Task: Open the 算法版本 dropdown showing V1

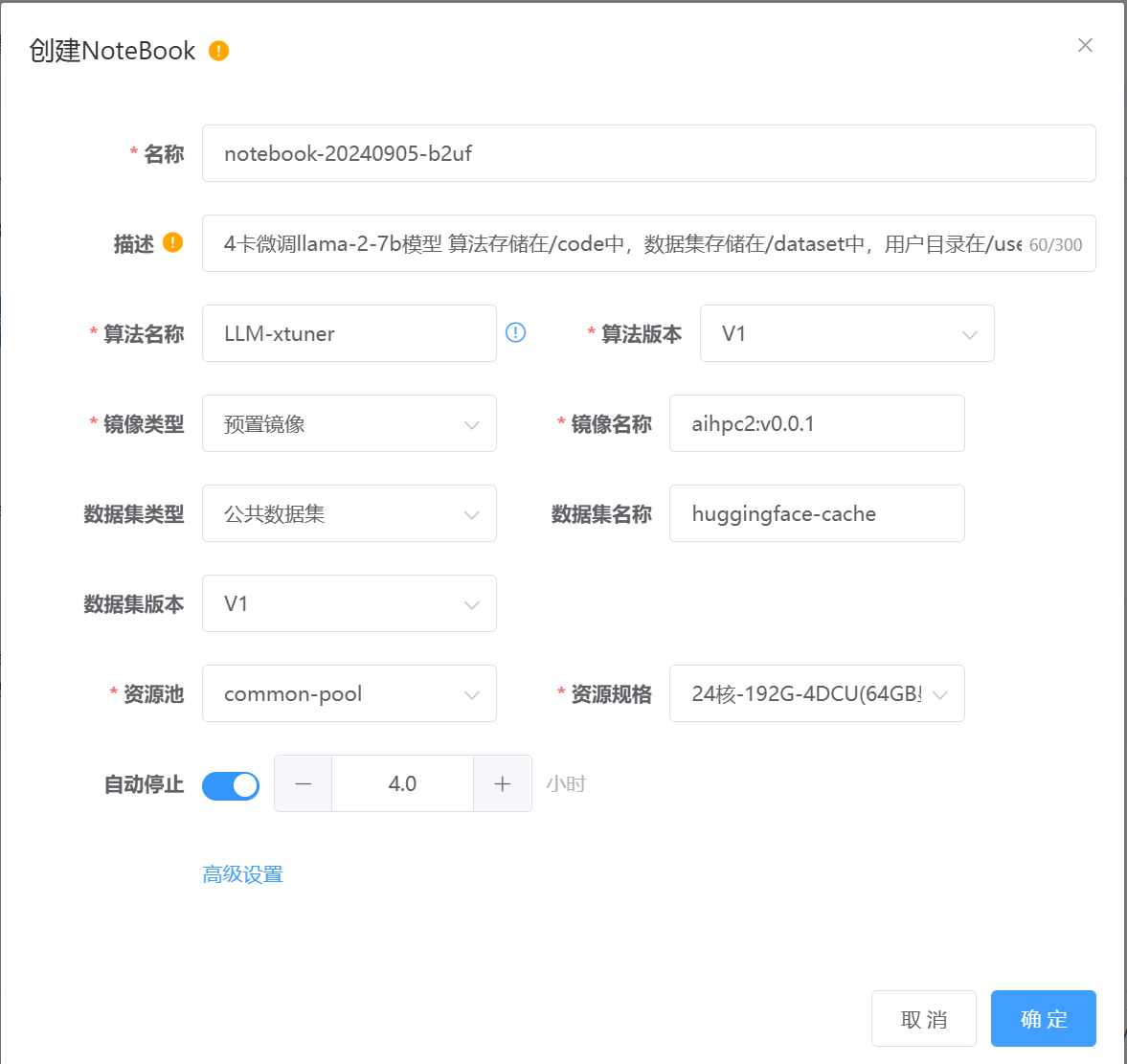Action: click(x=846, y=333)
